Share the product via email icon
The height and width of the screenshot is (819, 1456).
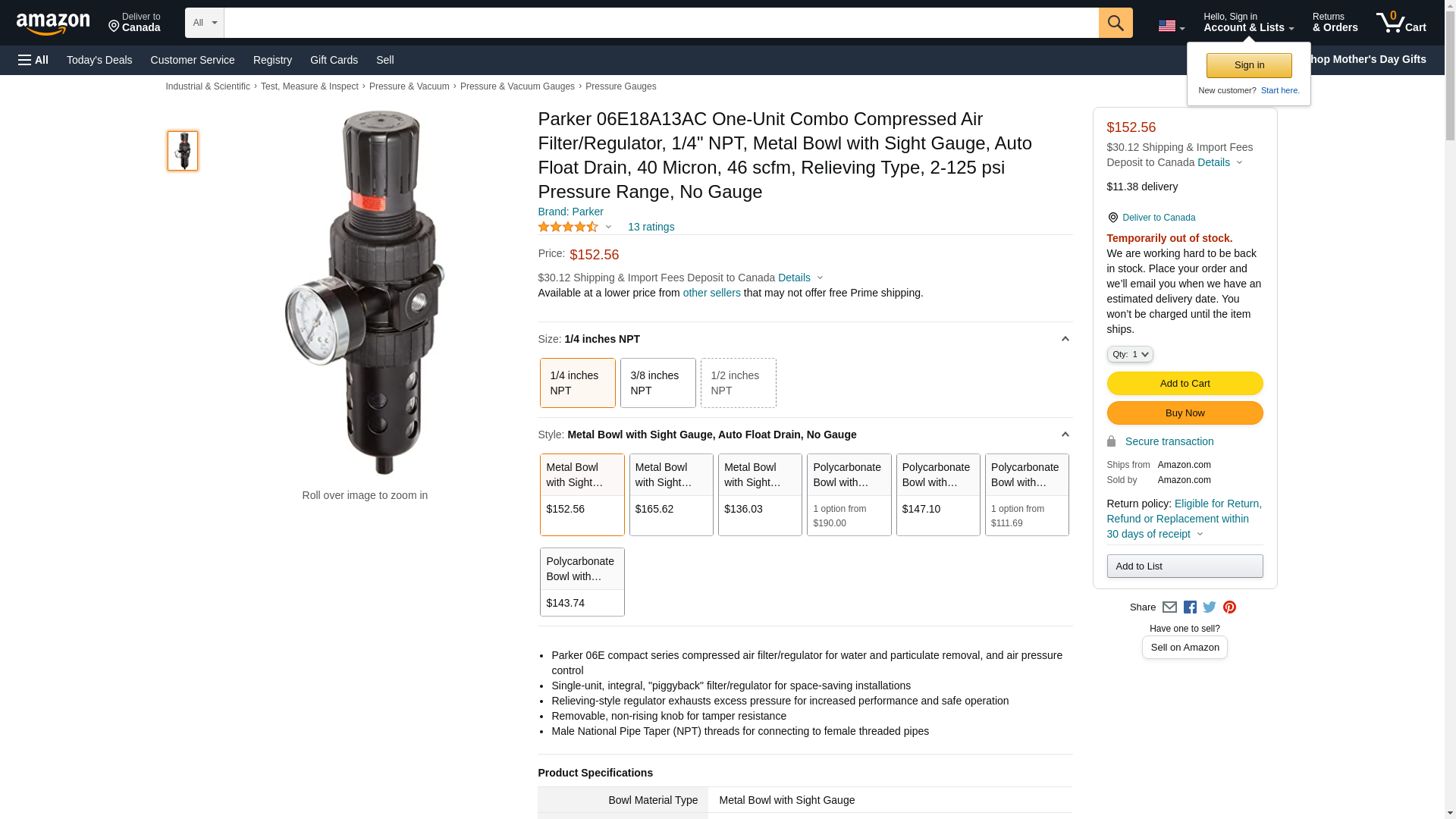[1169, 607]
